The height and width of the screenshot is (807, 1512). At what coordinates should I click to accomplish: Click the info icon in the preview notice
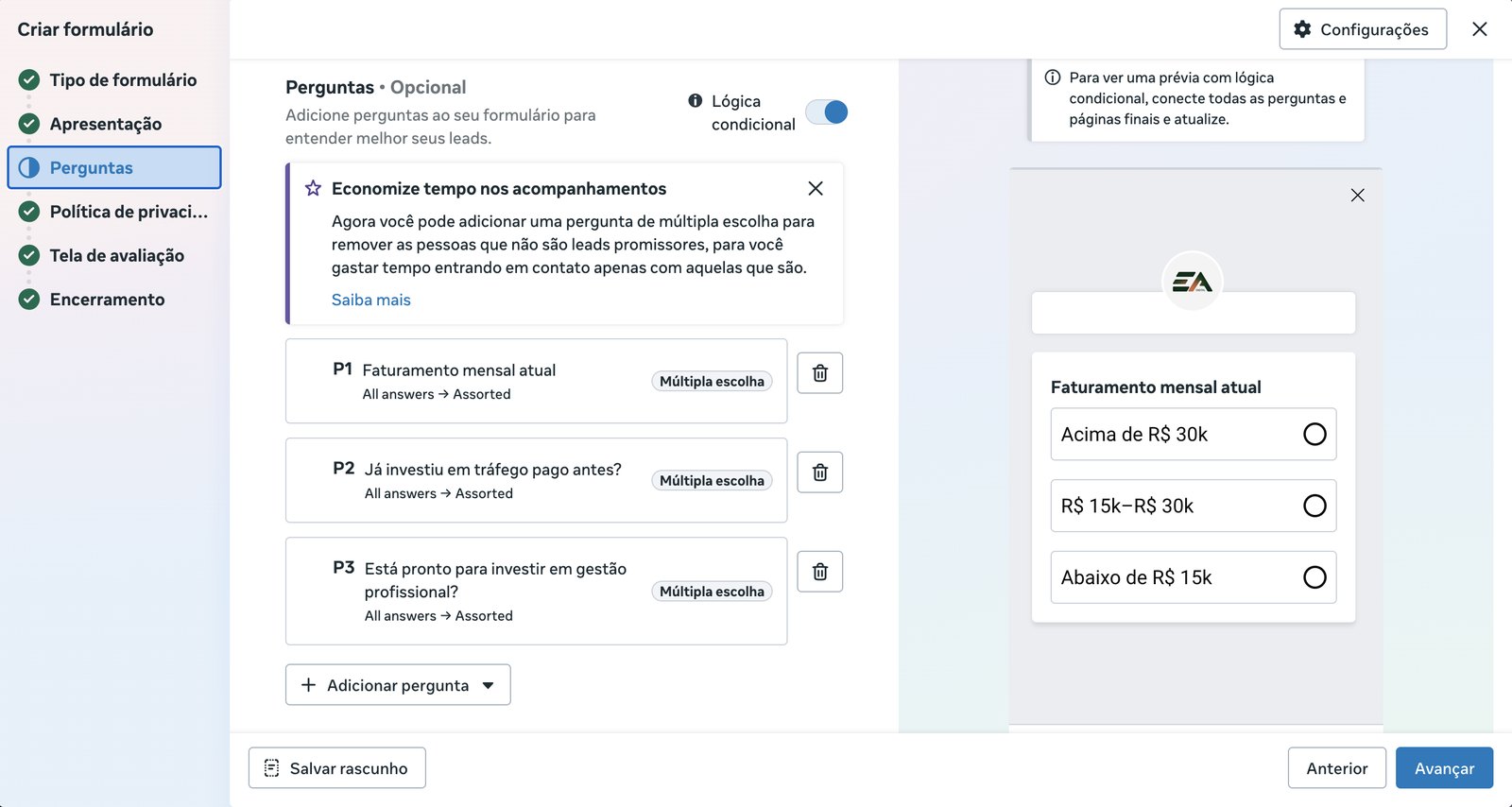[x=1053, y=77]
